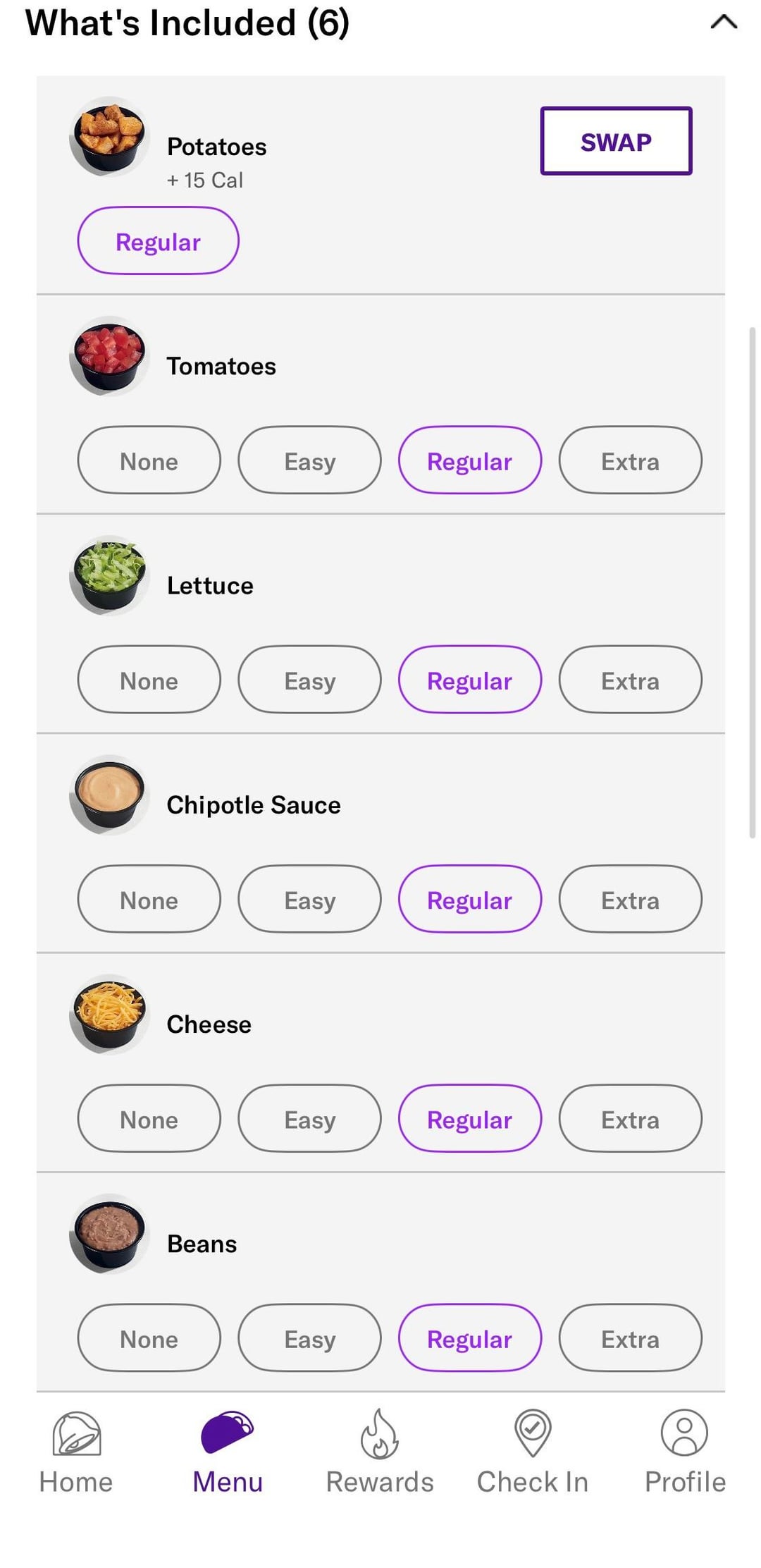The image size is (761, 1568).
Task: Select Easy for Chipotle Sauce
Action: point(309,899)
